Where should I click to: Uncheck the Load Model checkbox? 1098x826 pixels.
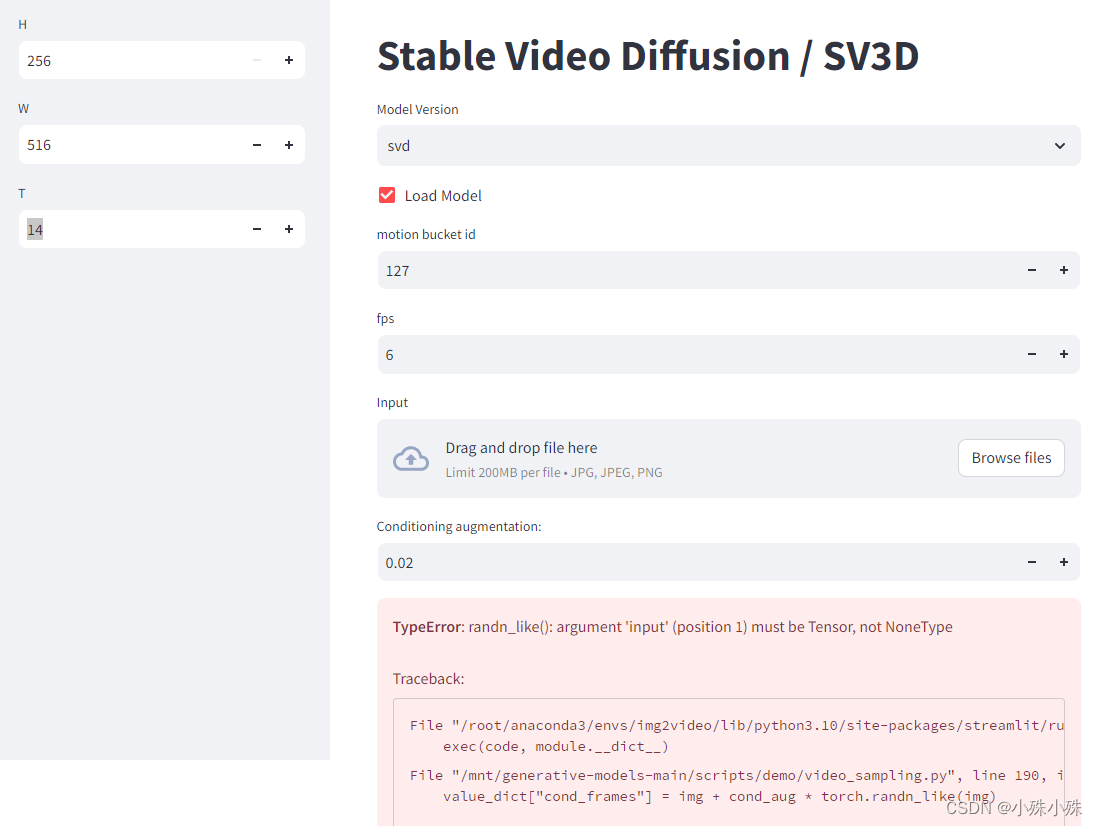tap(387, 195)
